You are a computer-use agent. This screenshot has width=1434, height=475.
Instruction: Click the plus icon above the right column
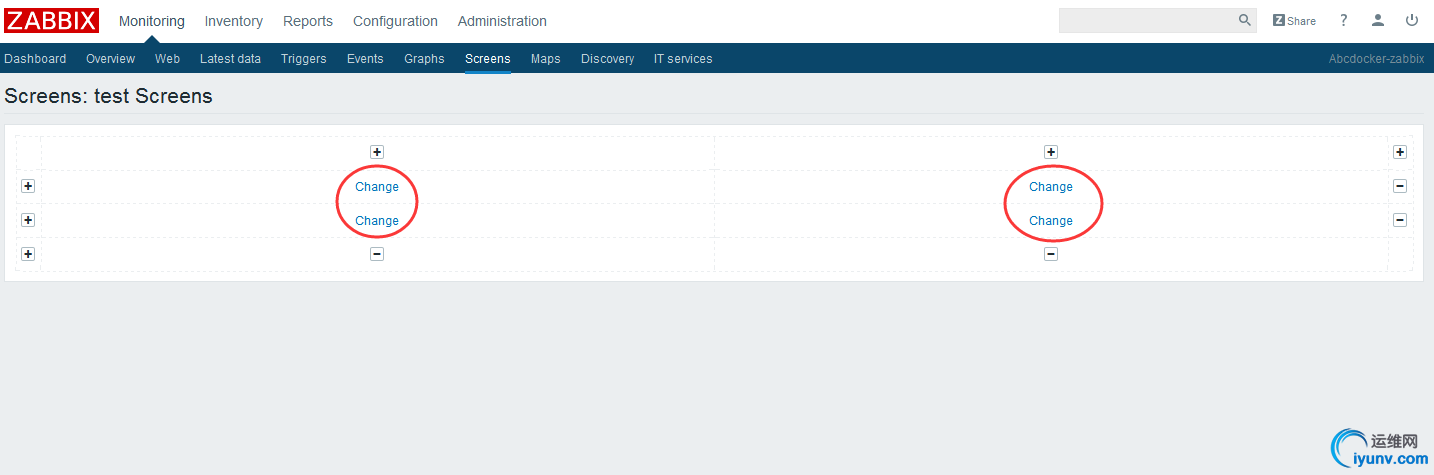[x=1051, y=152]
